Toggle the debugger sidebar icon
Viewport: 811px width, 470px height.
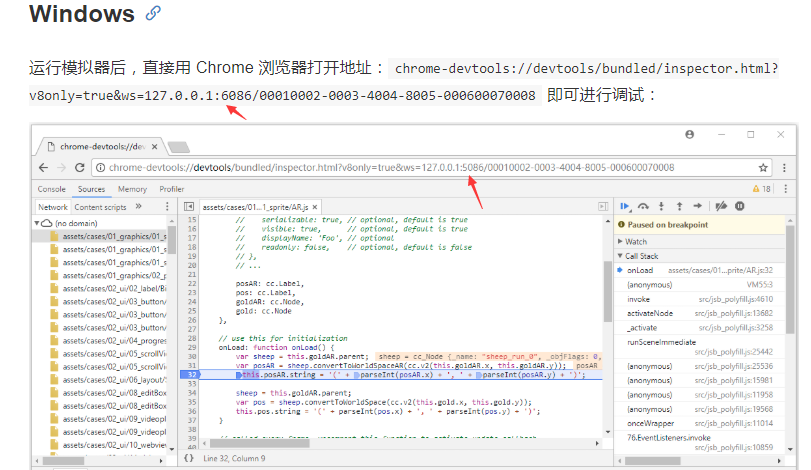point(603,207)
